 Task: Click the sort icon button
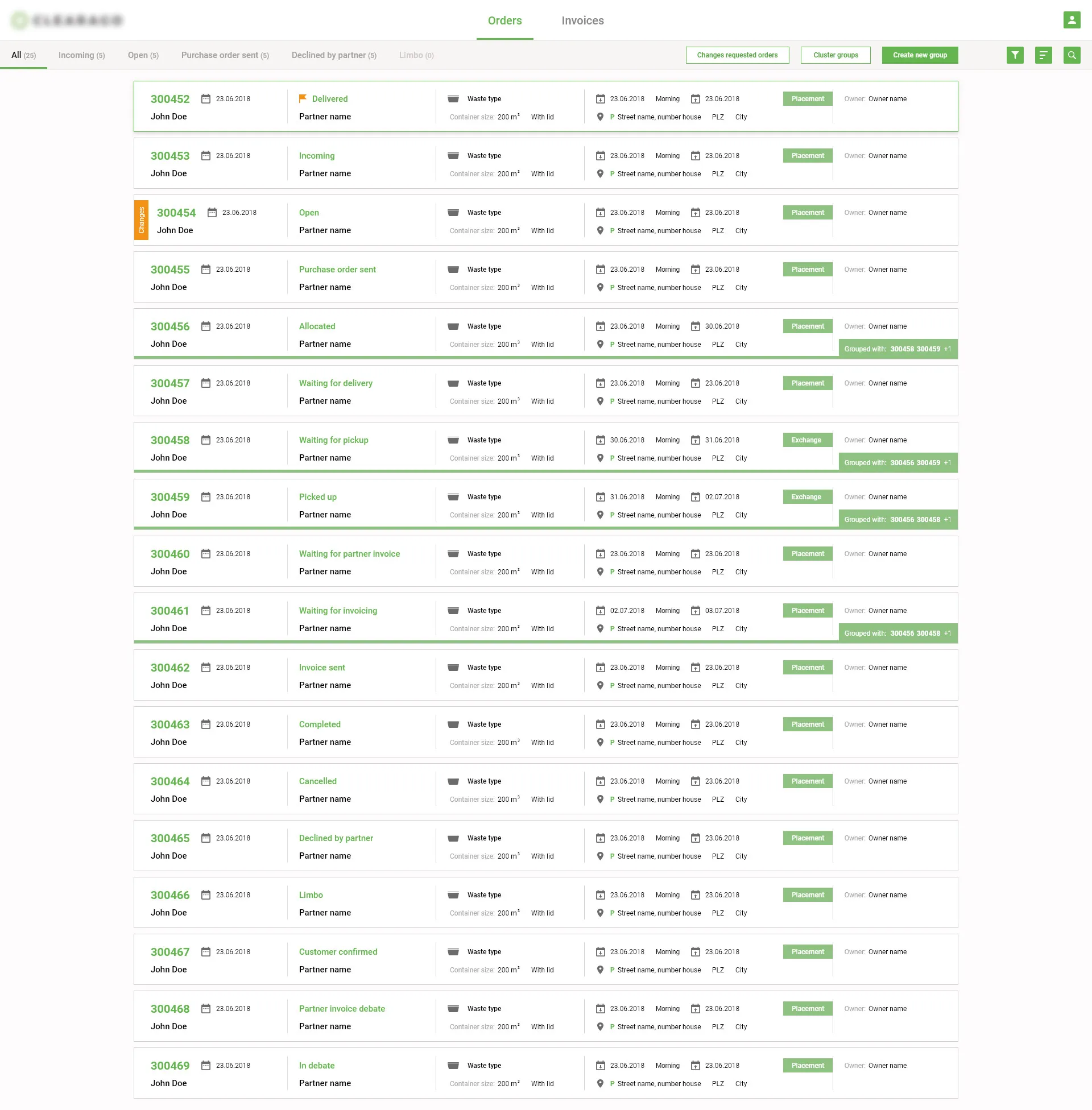pyautogui.click(x=1043, y=55)
